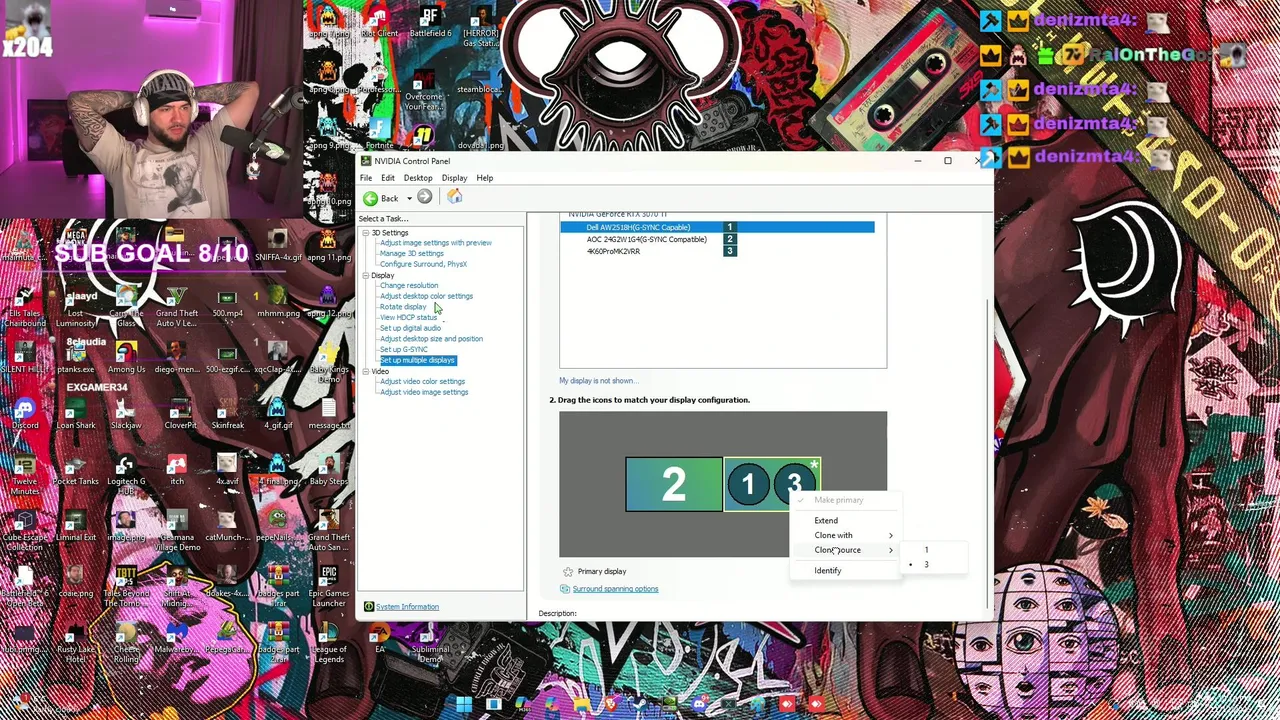
Task: Collapse the 3D Settings tree node
Action: pyautogui.click(x=366, y=233)
